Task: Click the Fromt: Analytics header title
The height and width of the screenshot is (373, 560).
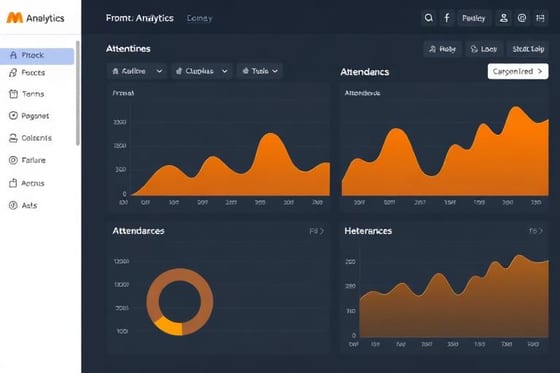Action: click(x=140, y=18)
